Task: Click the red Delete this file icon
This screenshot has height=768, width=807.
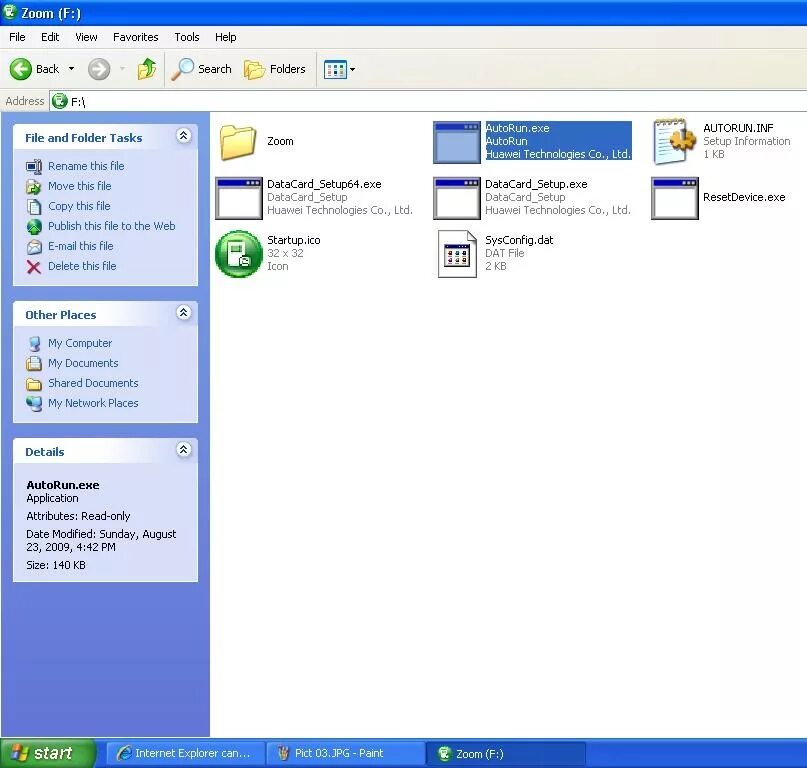Action: [x=34, y=267]
